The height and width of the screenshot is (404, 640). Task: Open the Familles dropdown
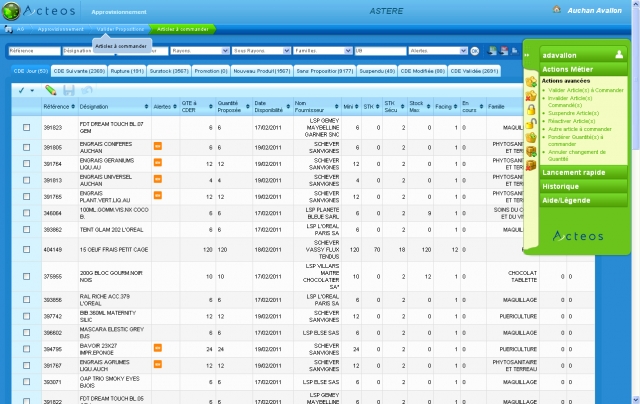point(322,51)
